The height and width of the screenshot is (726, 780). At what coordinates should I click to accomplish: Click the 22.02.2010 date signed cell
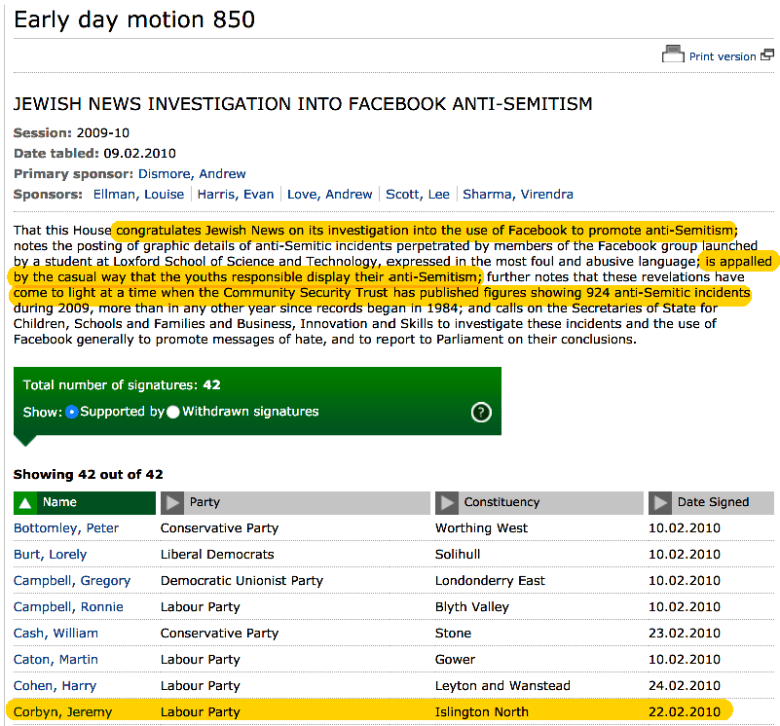pyautogui.click(x=684, y=712)
